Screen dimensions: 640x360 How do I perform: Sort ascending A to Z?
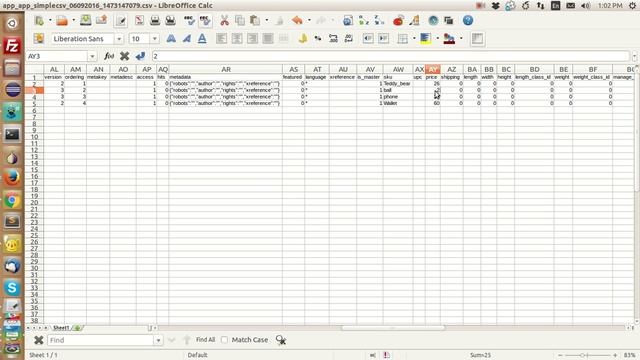tap(363, 20)
